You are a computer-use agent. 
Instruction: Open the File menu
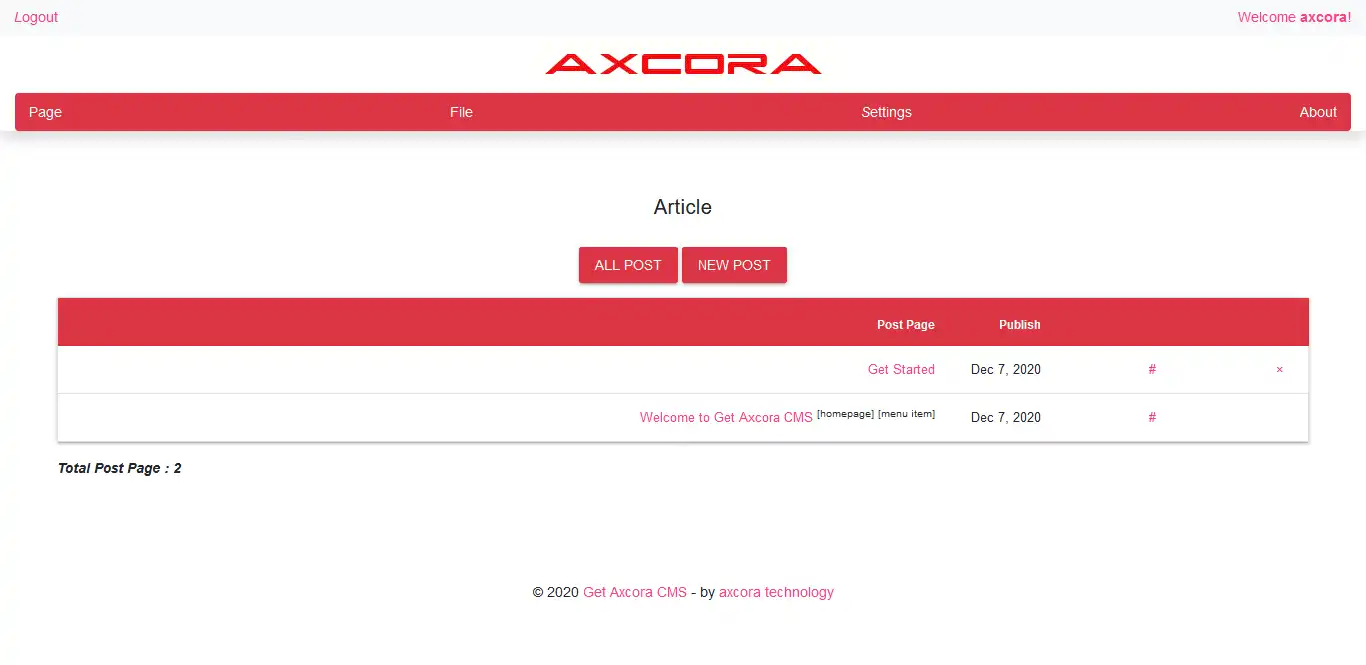(461, 112)
